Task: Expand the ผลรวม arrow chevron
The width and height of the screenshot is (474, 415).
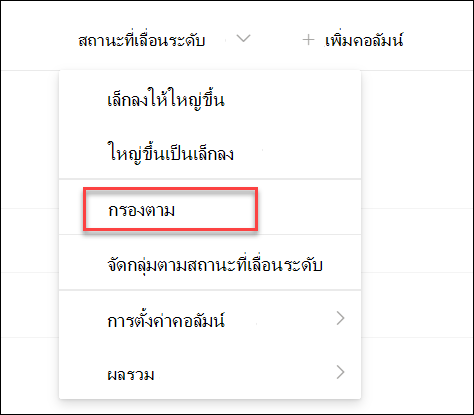Action: [340, 372]
